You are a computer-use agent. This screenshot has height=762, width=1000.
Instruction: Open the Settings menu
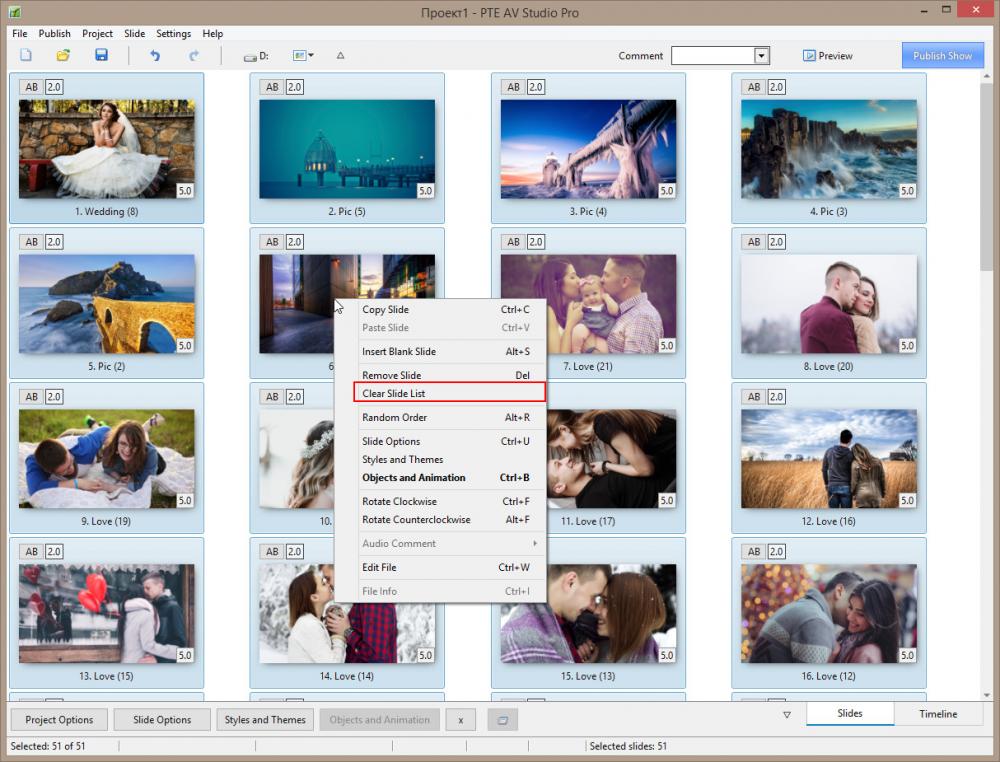173,33
